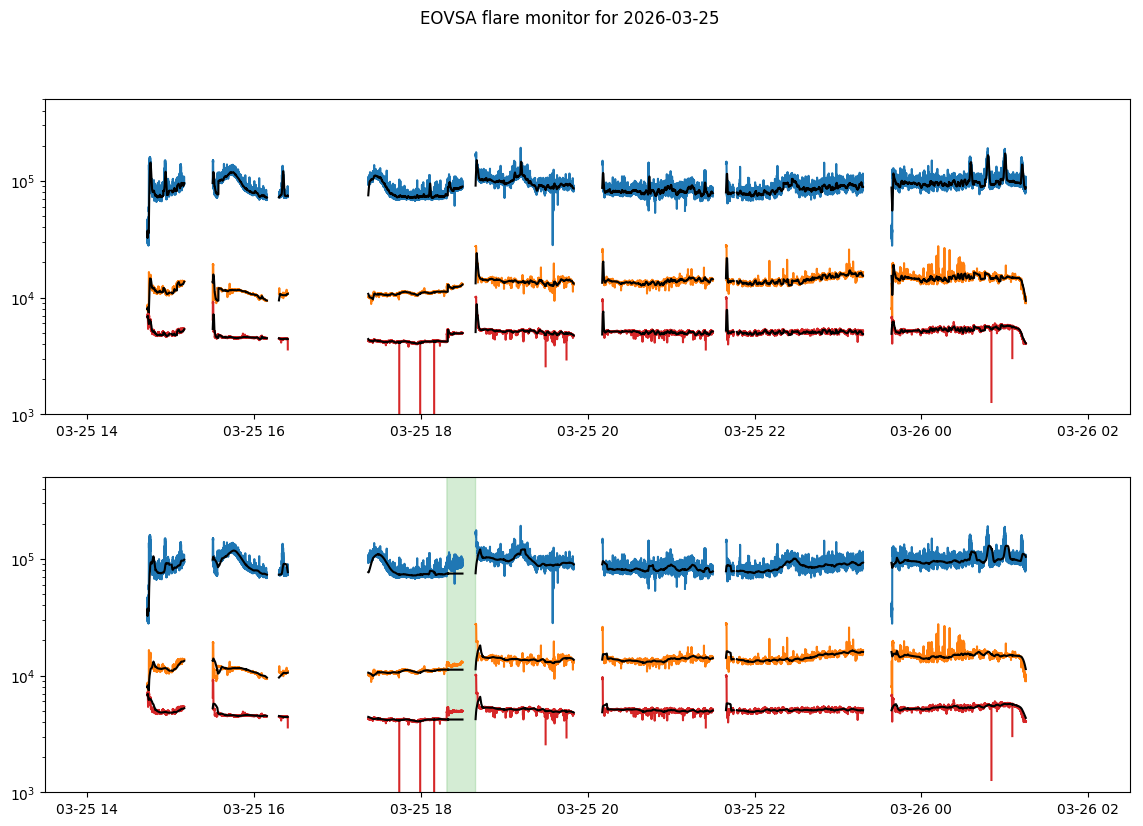
Task: Click the bottom plot's 10^5 y-axis label
Action: click(24, 560)
